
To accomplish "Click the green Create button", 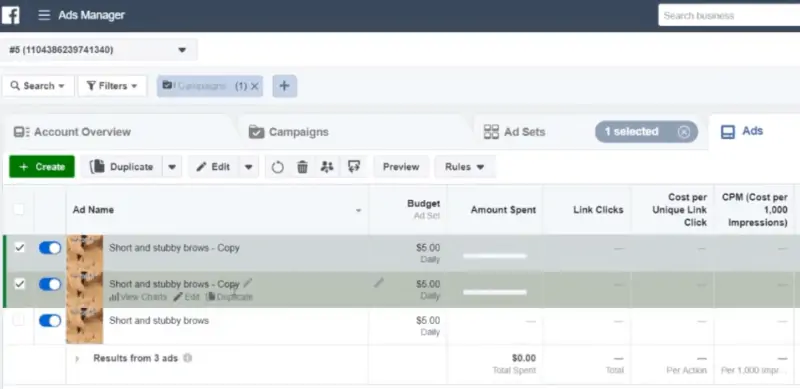I will coord(42,167).
